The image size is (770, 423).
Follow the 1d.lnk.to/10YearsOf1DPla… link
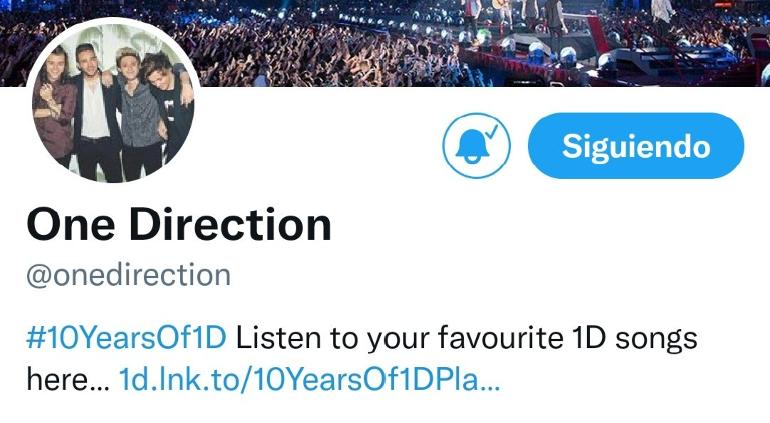[x=309, y=379]
